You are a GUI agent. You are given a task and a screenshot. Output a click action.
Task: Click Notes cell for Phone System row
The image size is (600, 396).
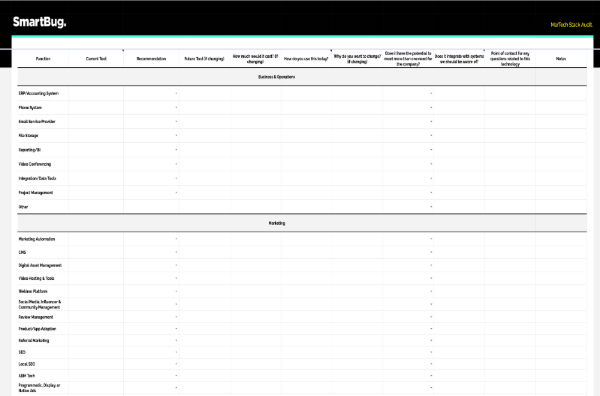point(561,108)
